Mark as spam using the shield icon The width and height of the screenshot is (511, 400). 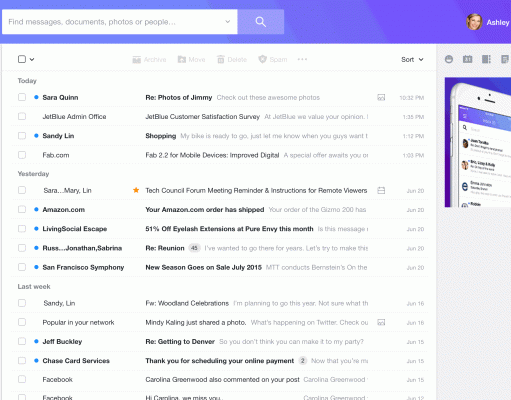tap(263, 59)
